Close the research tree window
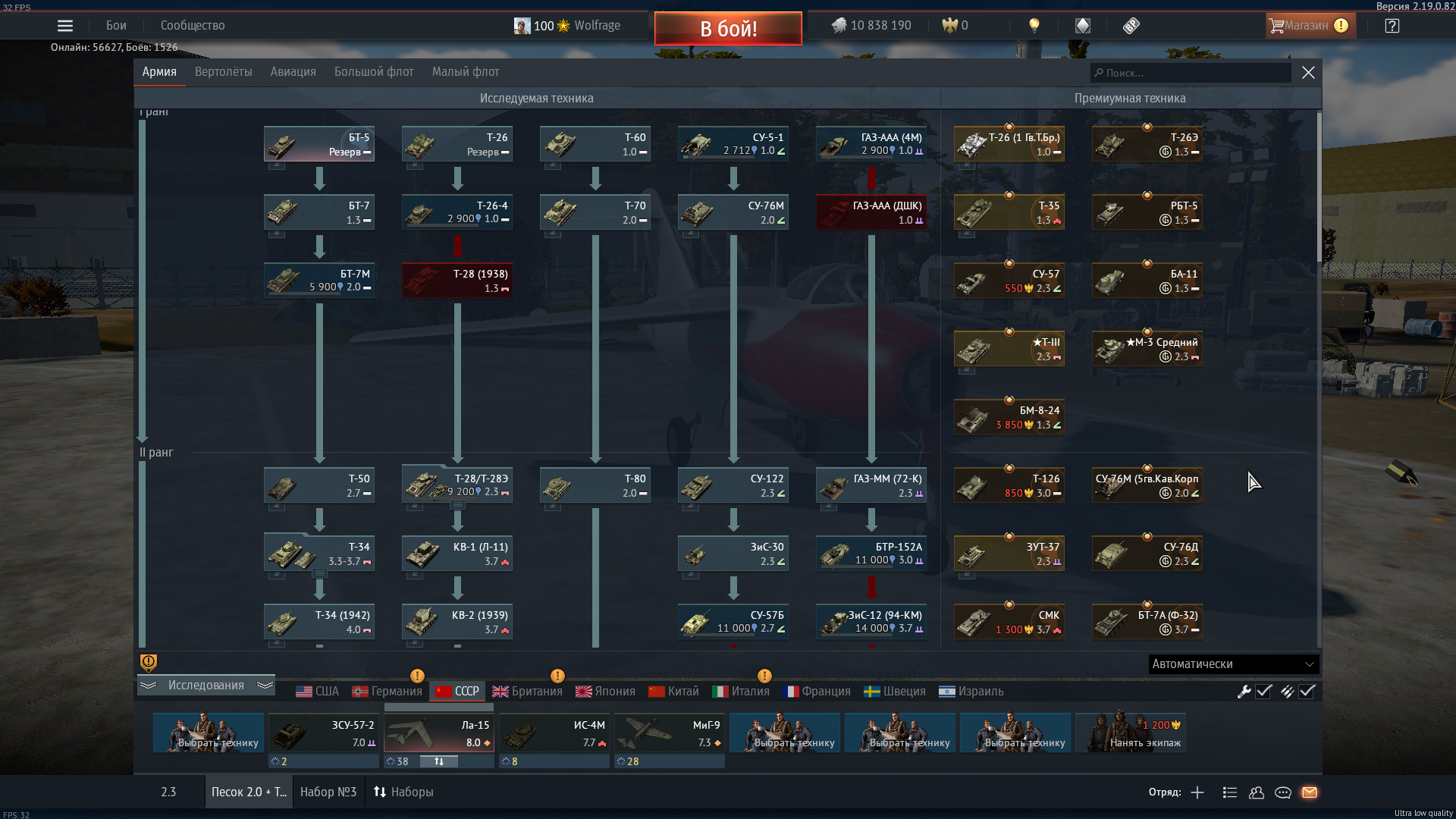This screenshot has width=1456, height=819. (x=1308, y=73)
